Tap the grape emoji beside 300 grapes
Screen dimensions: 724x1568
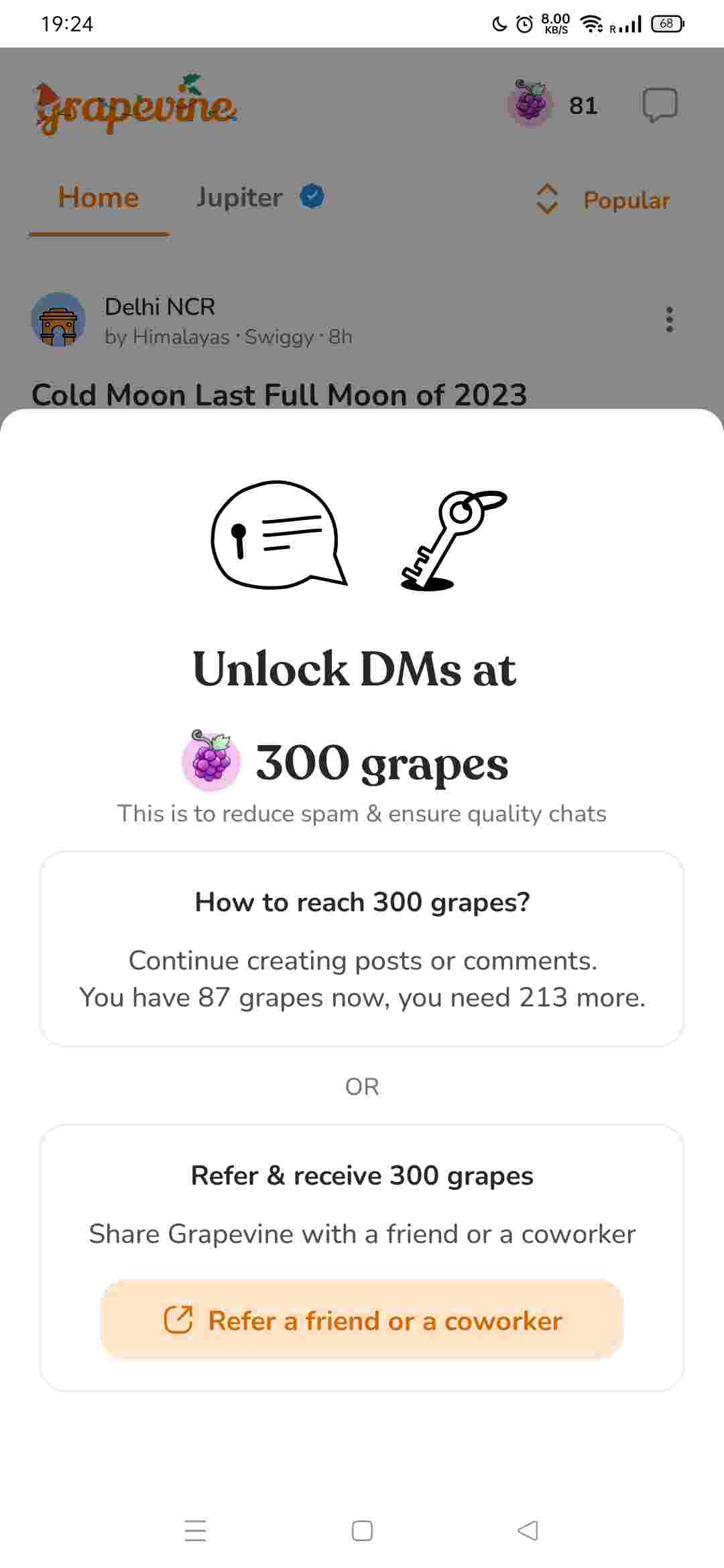(x=211, y=761)
